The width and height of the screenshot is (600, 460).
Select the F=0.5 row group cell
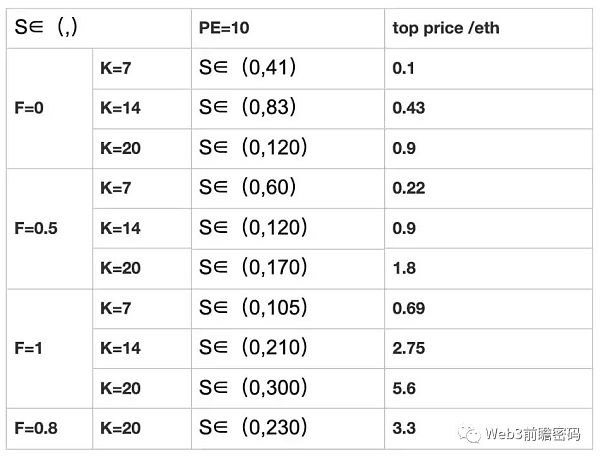pyautogui.click(x=37, y=228)
